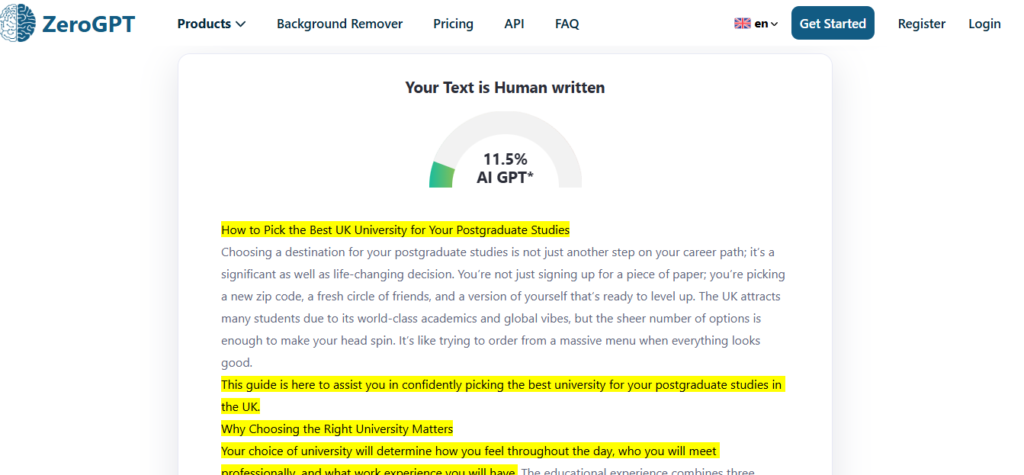Screen dimensions: 1024x475
Task: Click the highlighted 'How to Pick the Best UK University' title
Action: click(395, 229)
